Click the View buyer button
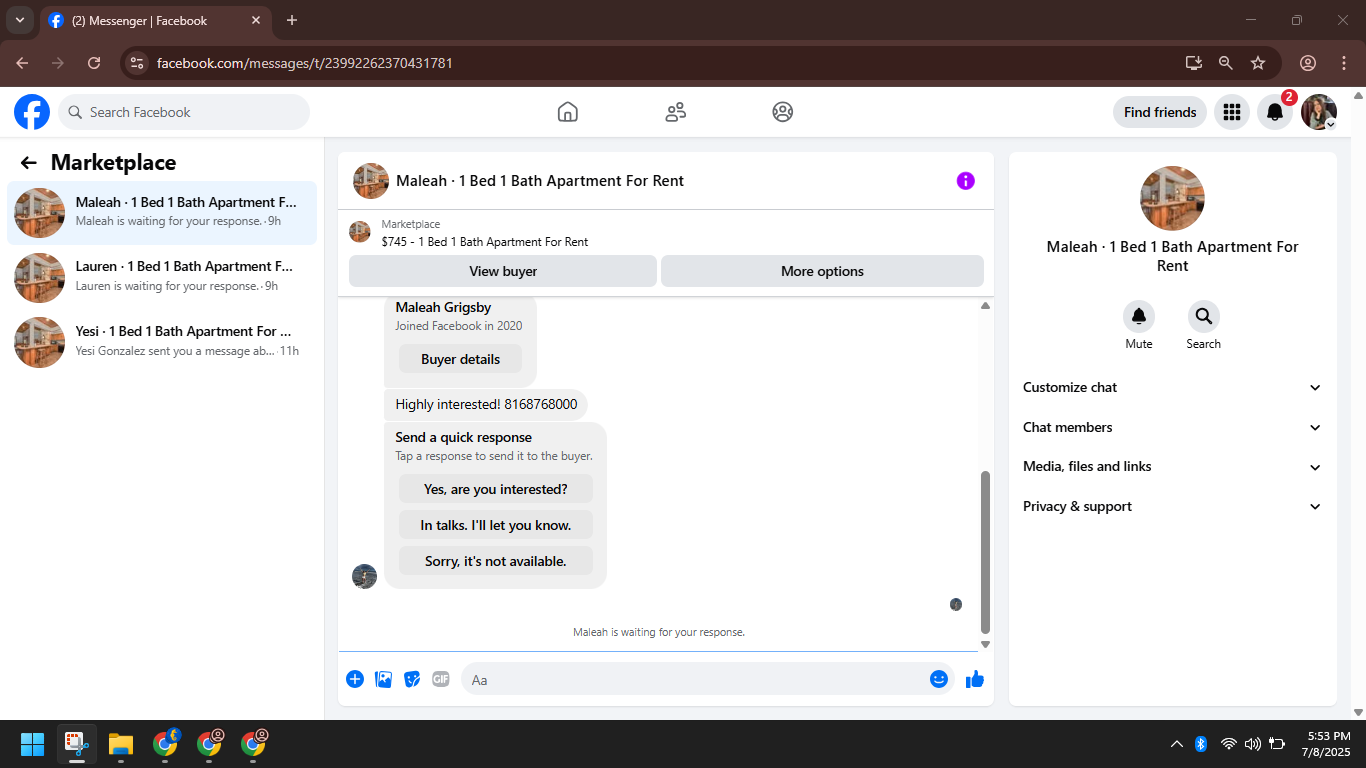This screenshot has height=768, width=1366. click(503, 271)
